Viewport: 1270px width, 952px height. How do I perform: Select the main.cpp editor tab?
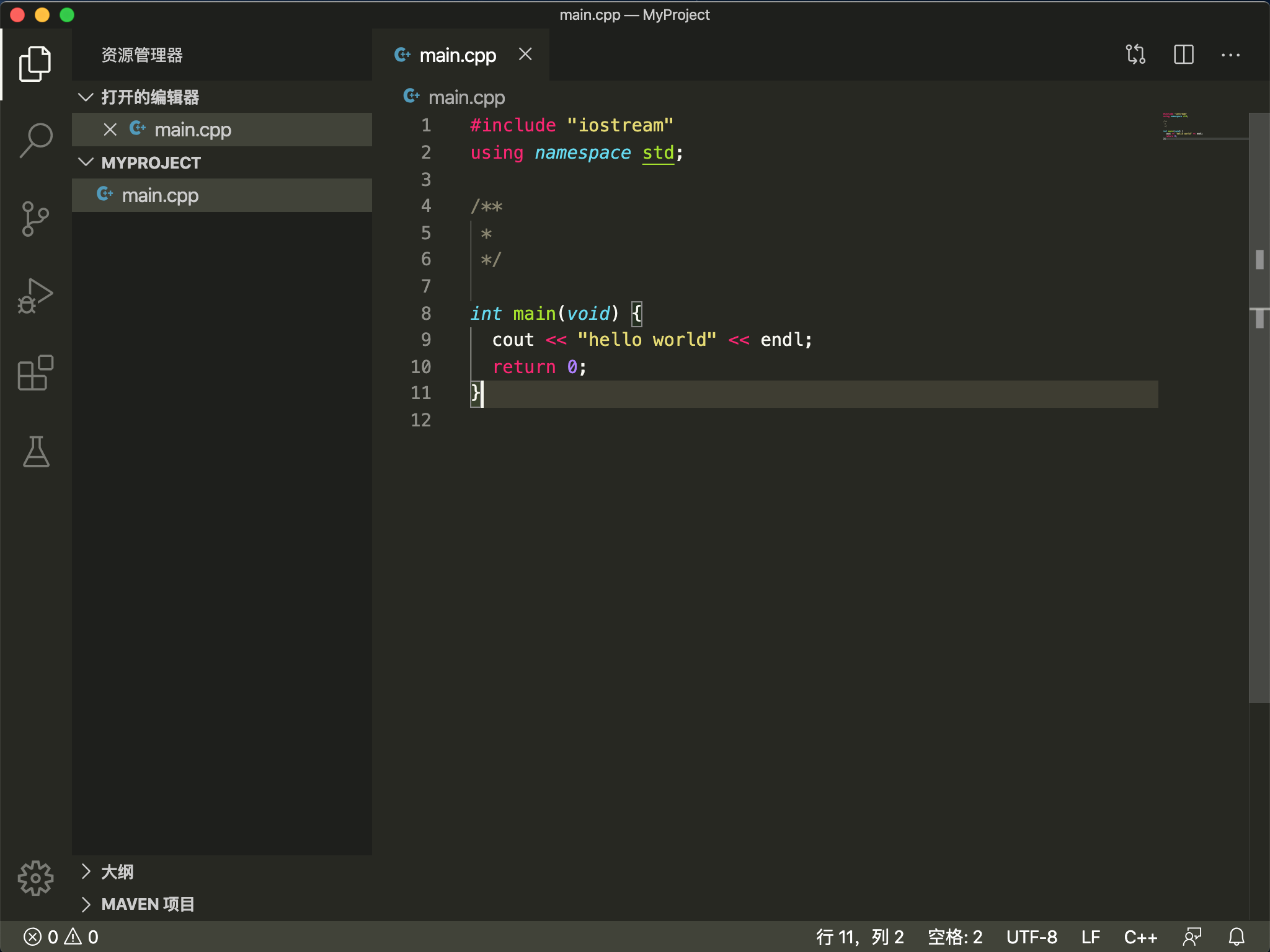click(457, 55)
